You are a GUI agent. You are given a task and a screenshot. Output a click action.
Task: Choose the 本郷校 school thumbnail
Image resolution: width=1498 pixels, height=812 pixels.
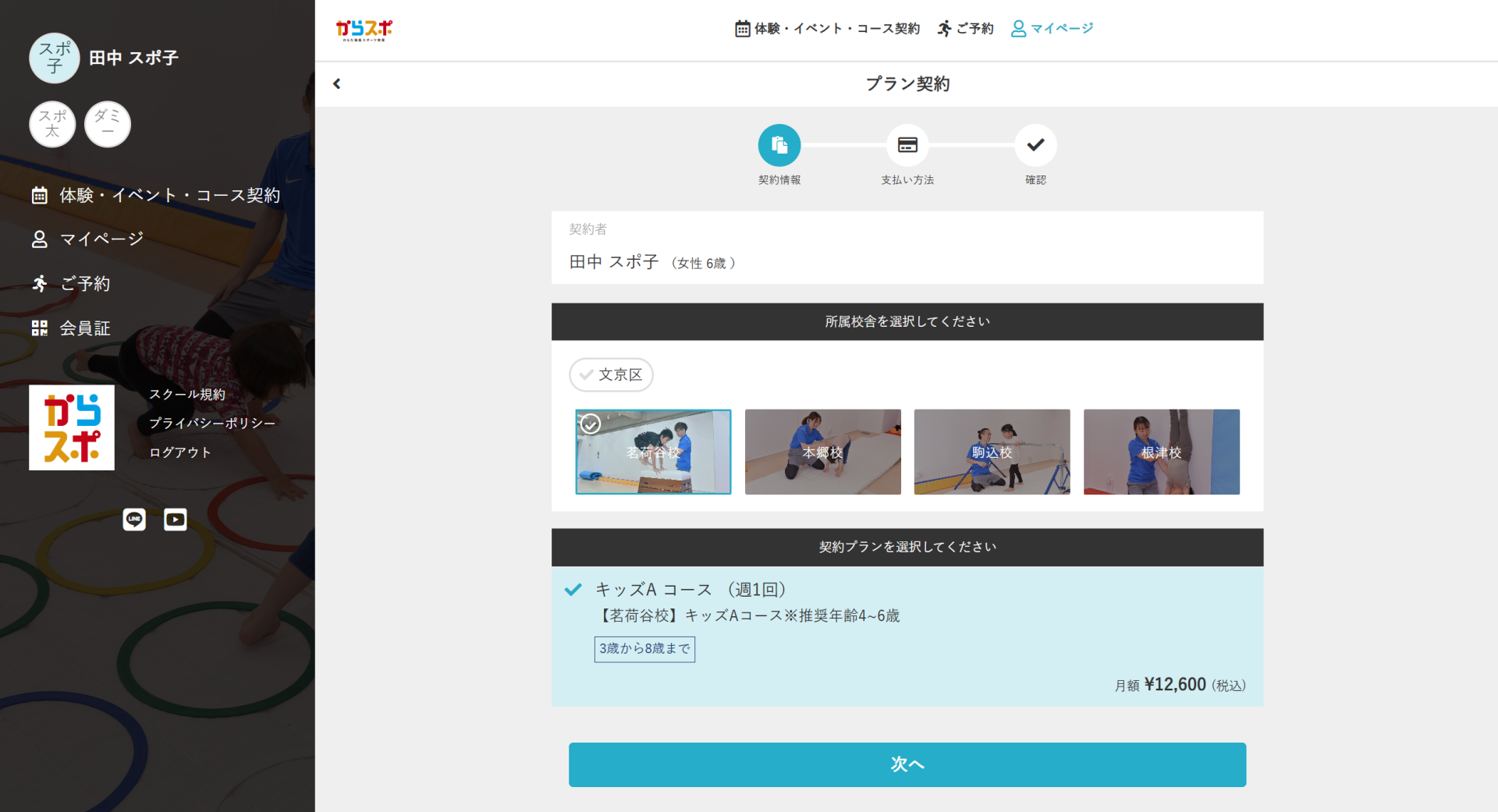(x=822, y=452)
